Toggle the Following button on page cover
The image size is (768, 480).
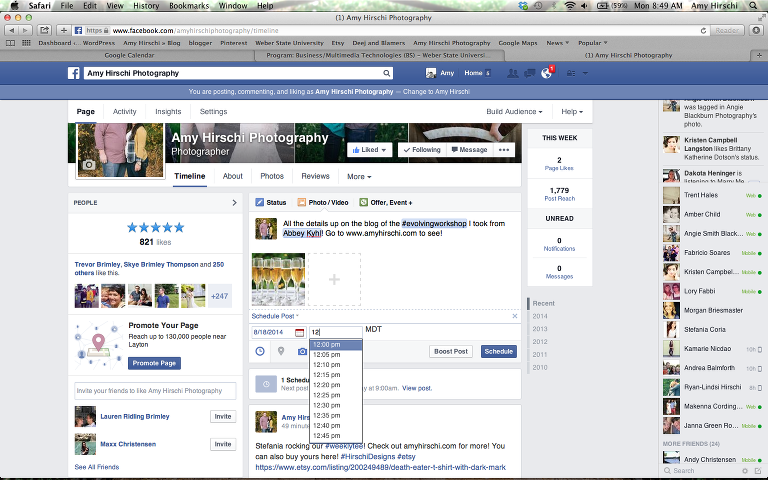coord(422,150)
